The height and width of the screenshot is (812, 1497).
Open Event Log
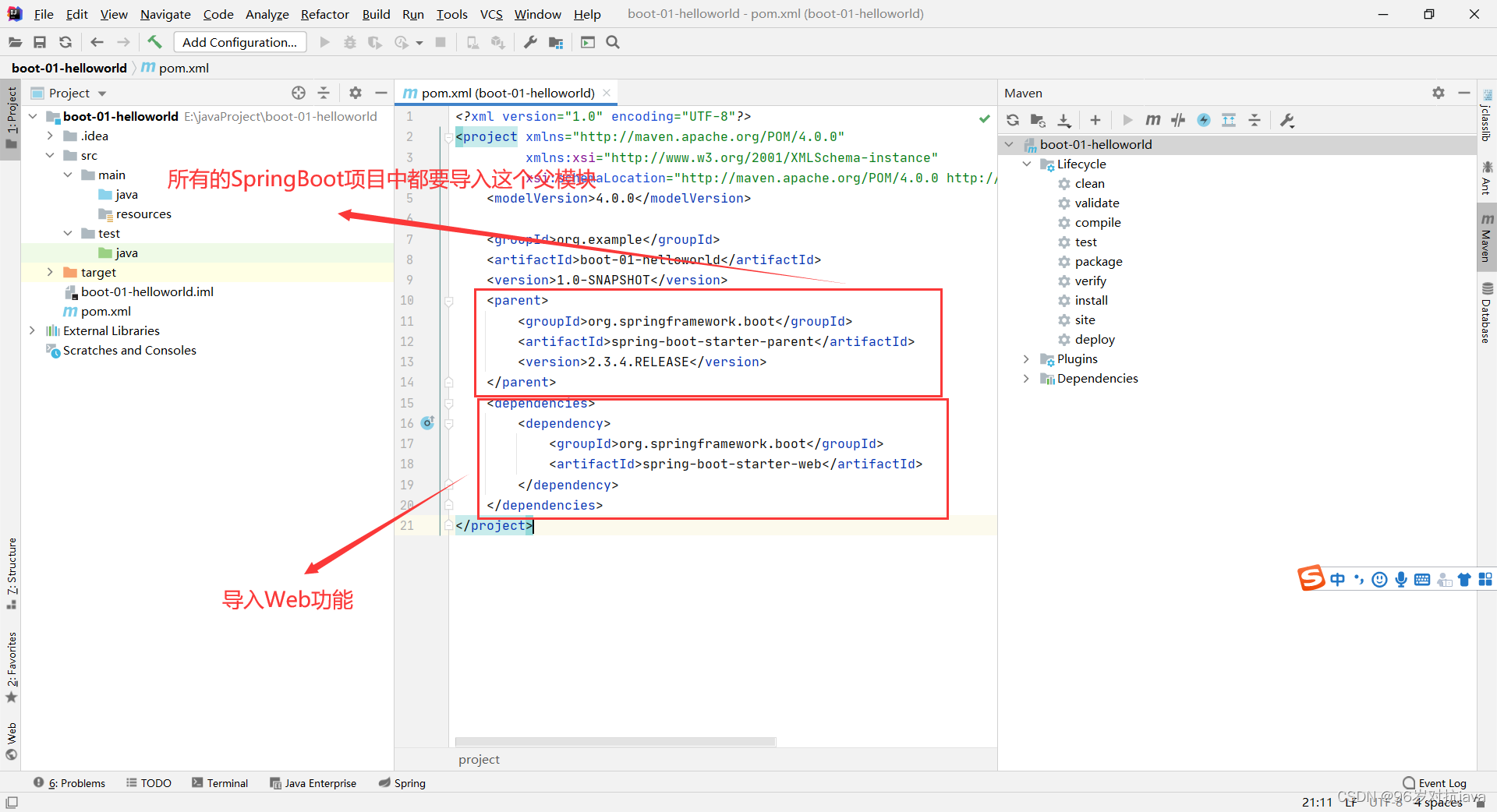(1435, 783)
